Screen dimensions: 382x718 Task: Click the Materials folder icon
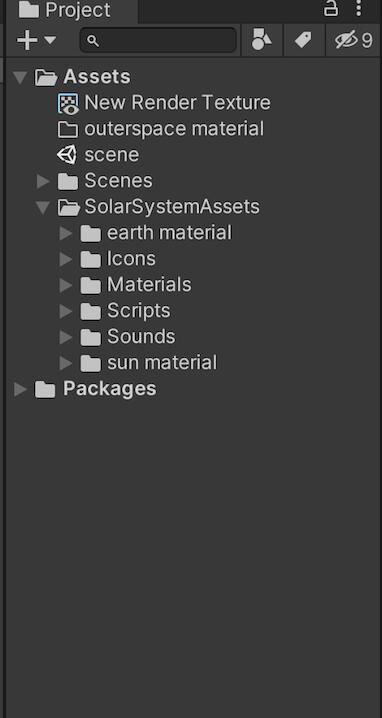click(x=91, y=286)
